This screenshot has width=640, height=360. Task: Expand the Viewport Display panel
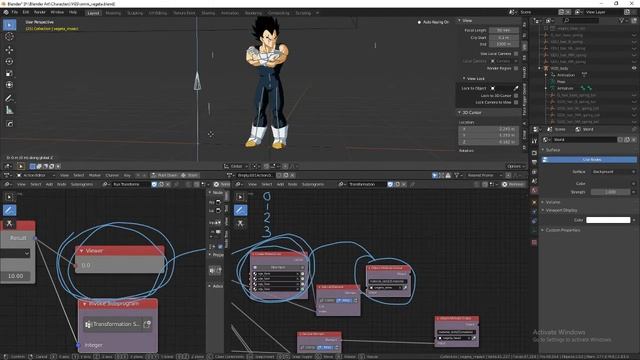point(543,210)
